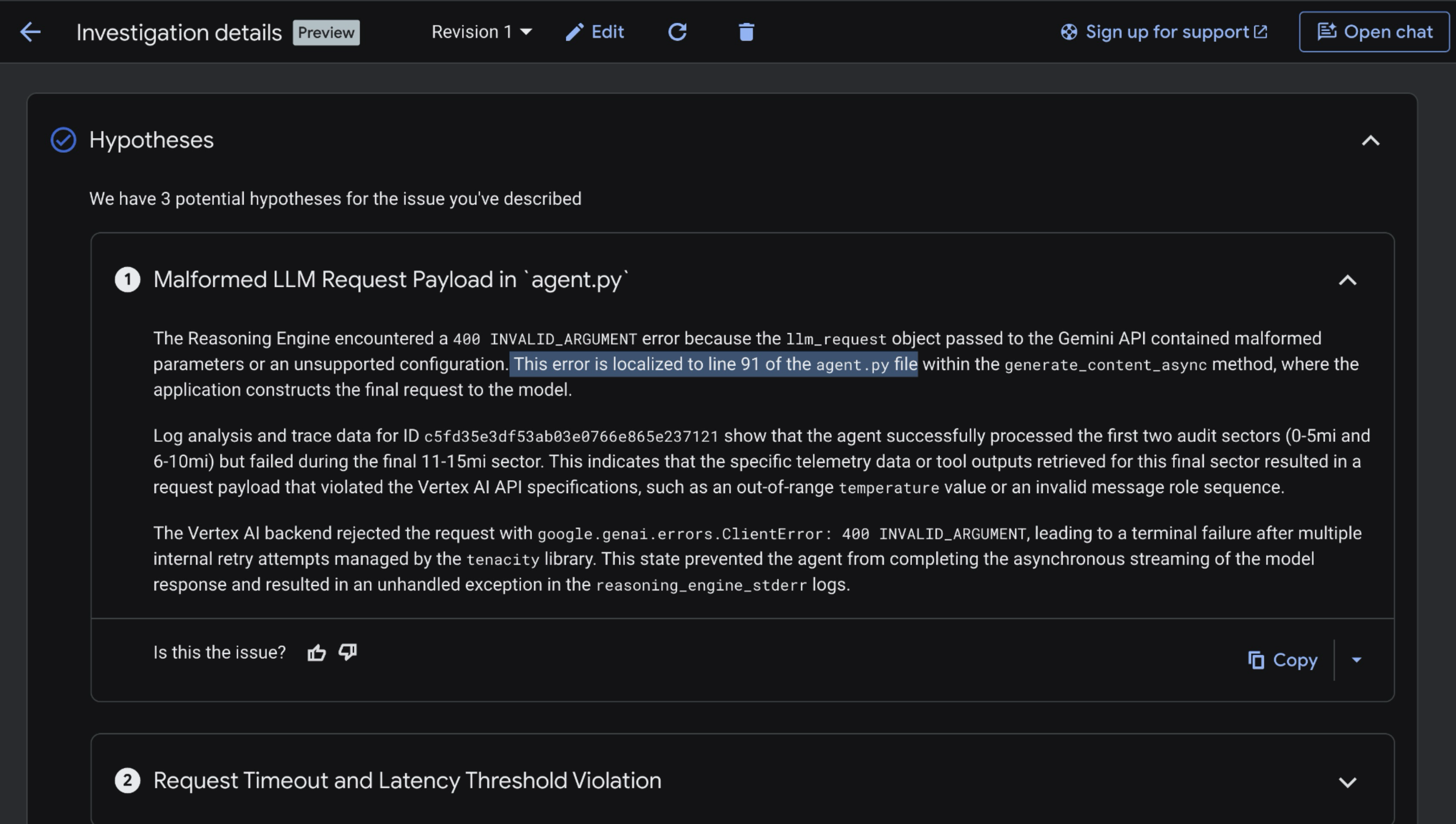Image resolution: width=1456 pixels, height=824 pixels.
Task: Open the Copy options dropdown arrow
Action: (x=1356, y=660)
